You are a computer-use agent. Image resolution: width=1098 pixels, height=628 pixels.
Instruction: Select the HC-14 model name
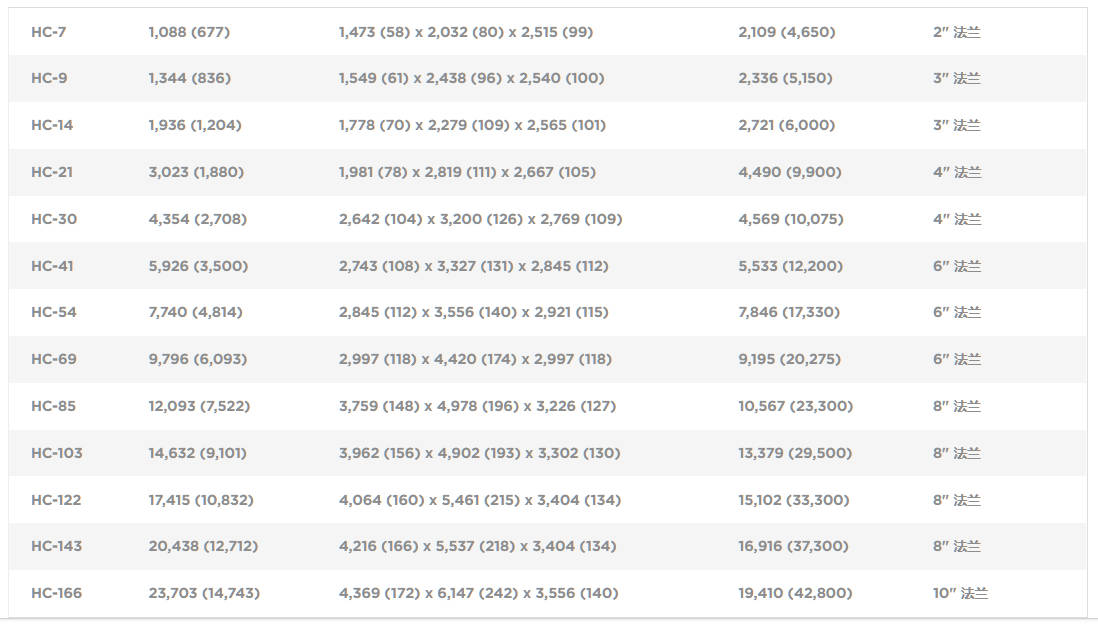pos(52,125)
